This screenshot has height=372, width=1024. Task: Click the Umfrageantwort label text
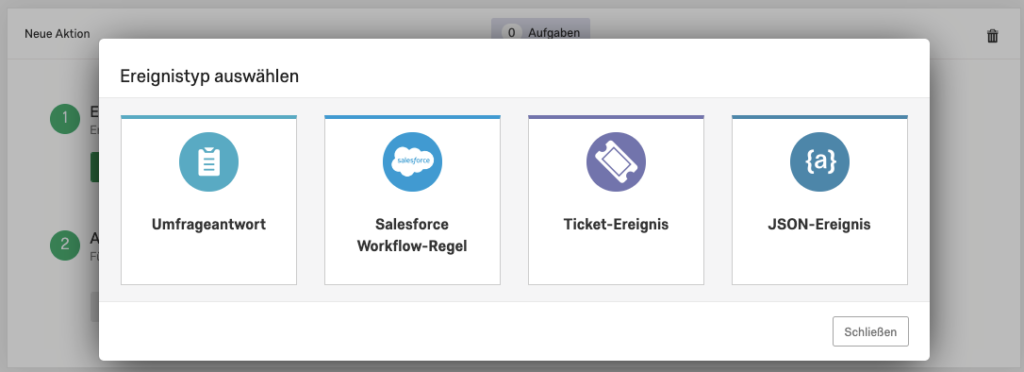click(209, 225)
